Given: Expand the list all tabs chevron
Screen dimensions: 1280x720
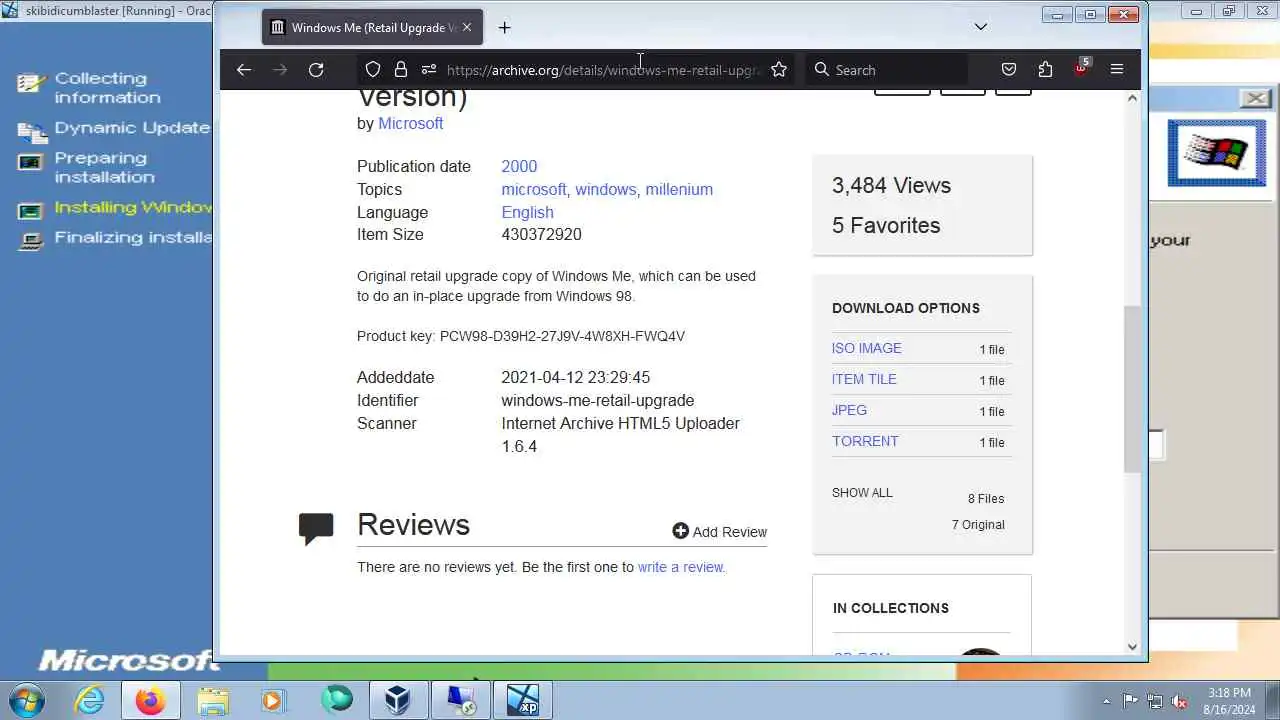Looking at the screenshot, I should coord(981,27).
